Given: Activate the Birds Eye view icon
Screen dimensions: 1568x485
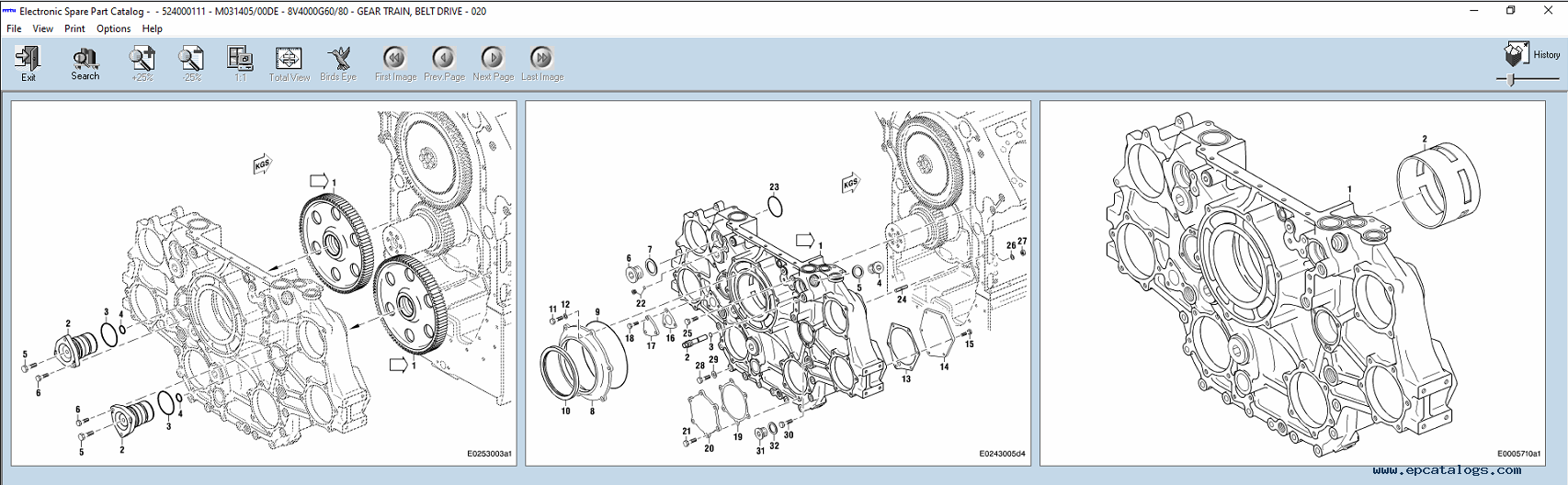Looking at the screenshot, I should (338, 62).
